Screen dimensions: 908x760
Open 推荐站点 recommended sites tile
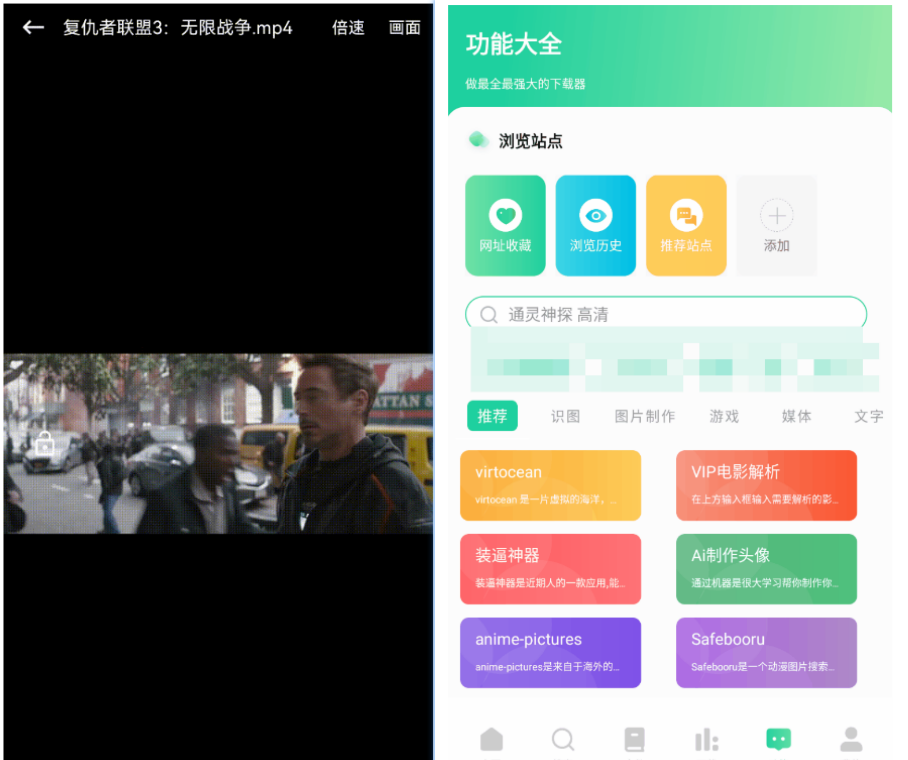686,225
